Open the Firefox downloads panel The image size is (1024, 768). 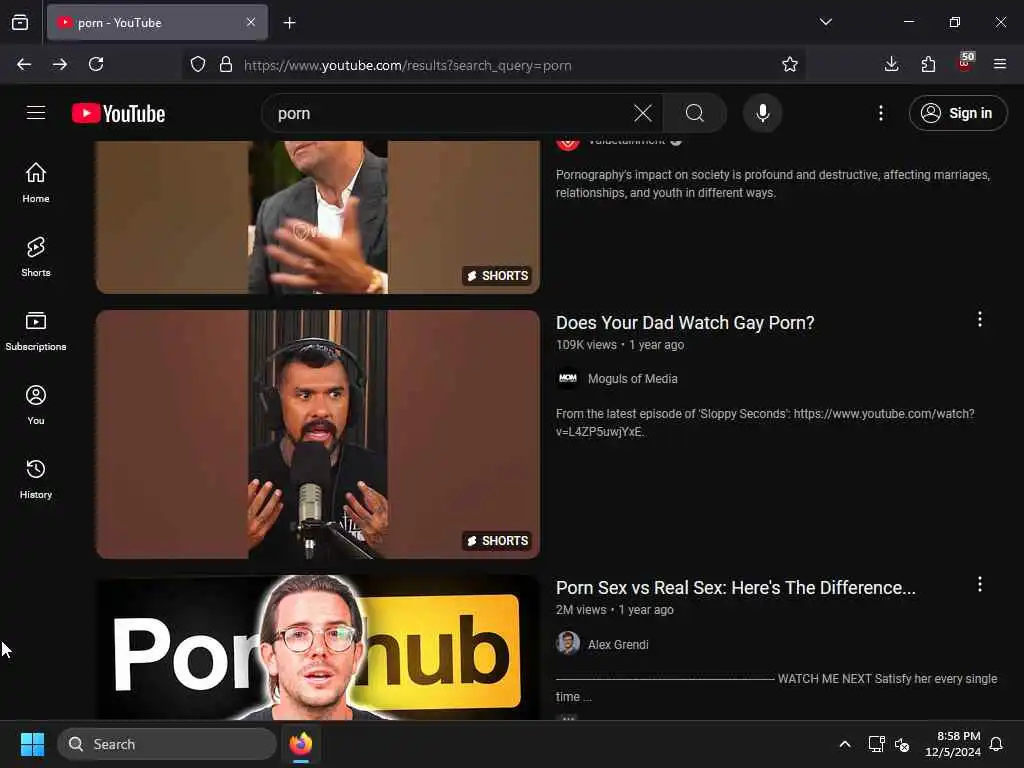891,65
